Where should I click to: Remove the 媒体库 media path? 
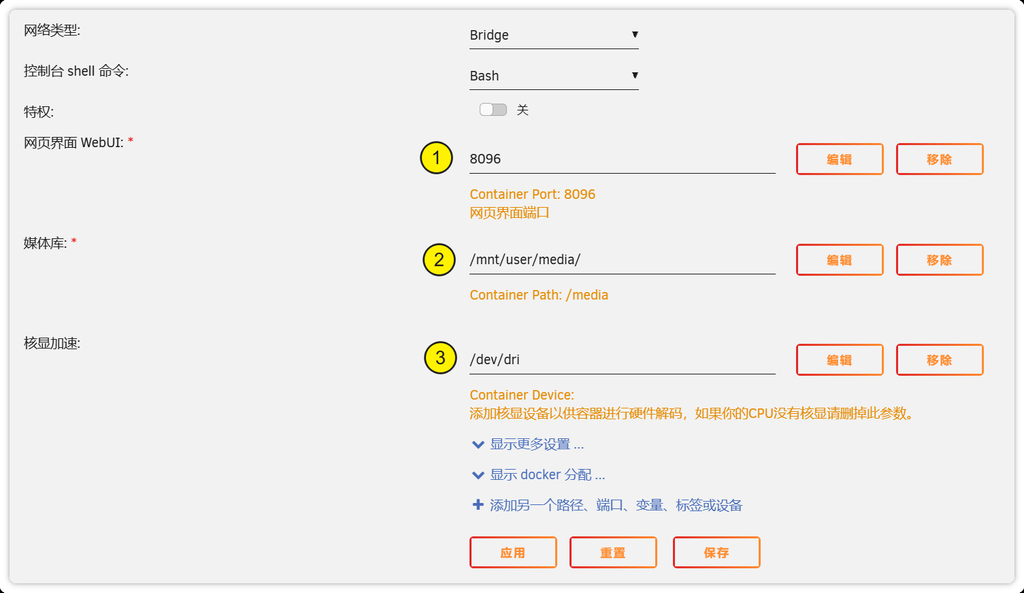click(x=939, y=260)
